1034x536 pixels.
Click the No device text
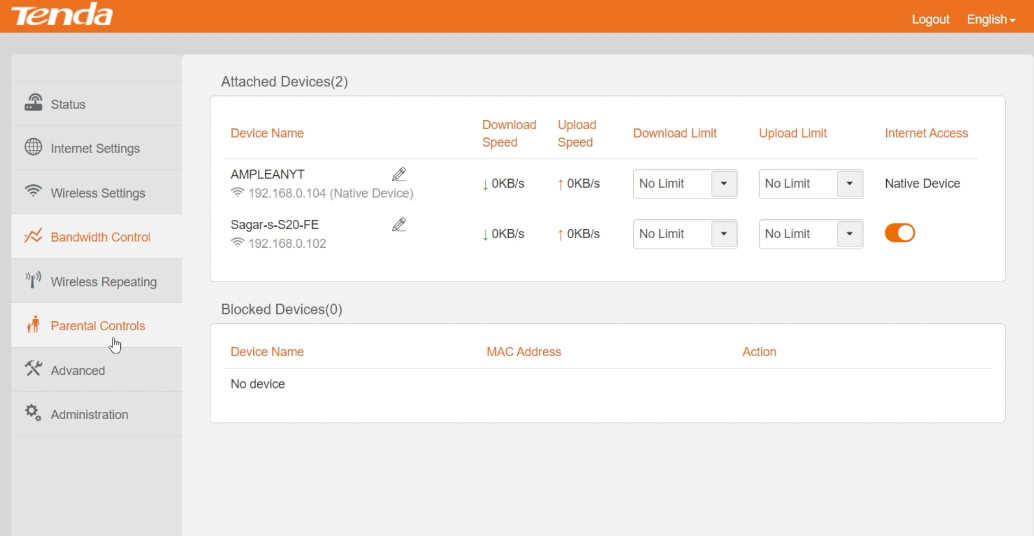coord(258,384)
